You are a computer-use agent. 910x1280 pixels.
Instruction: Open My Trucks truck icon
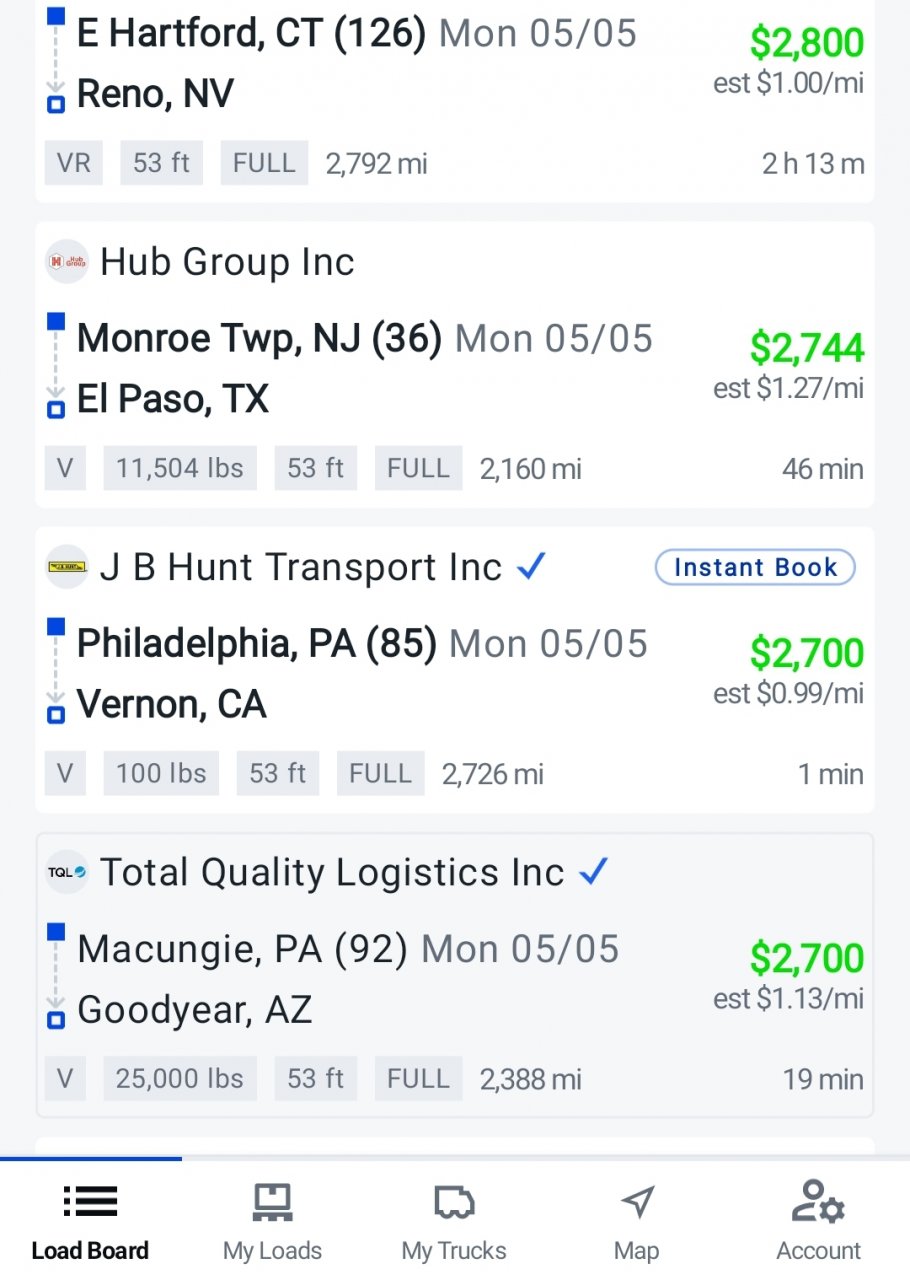[454, 1202]
